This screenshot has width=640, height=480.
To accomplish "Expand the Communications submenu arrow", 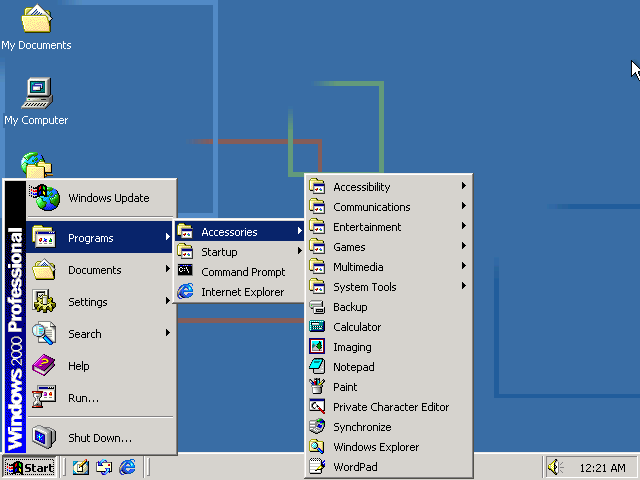I will [464, 206].
